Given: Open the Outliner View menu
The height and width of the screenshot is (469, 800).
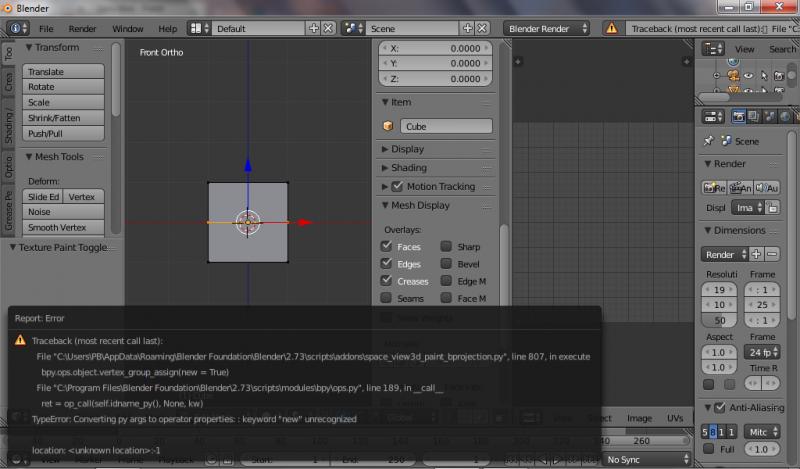Looking at the screenshot, I should point(744,49).
